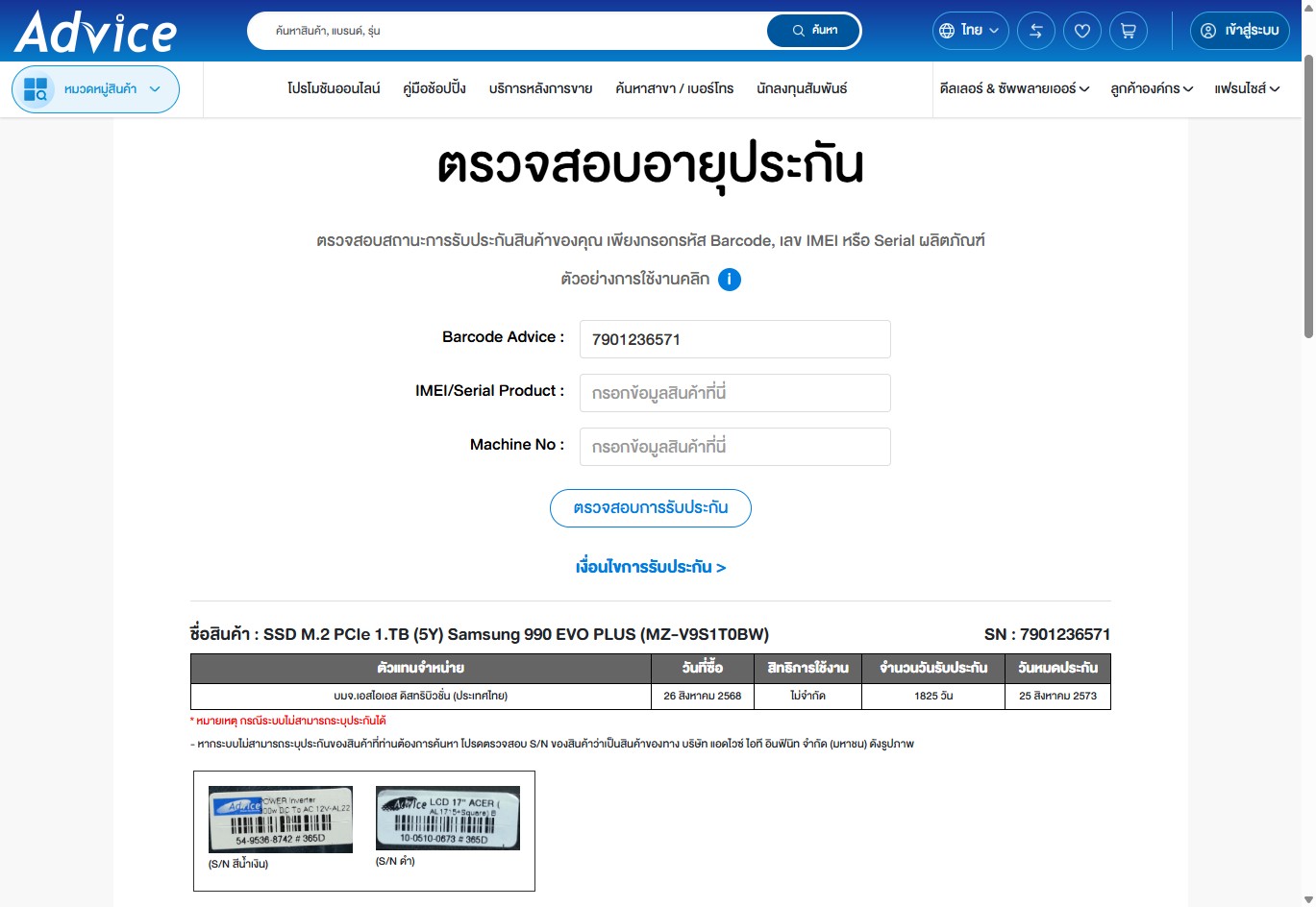Click ตรวจสอบการรับประกัน check warranty button
The image size is (1316, 907).
pos(651,507)
